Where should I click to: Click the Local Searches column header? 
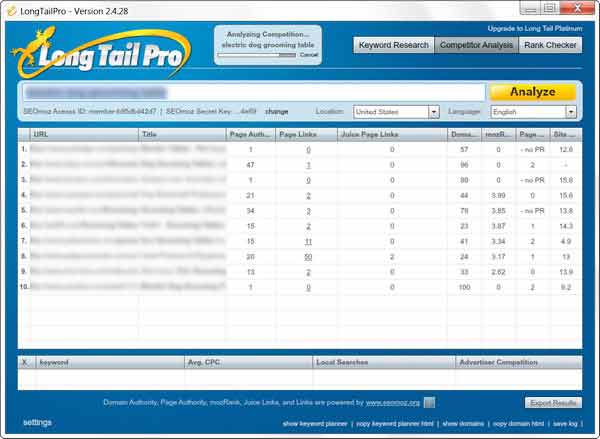point(384,362)
